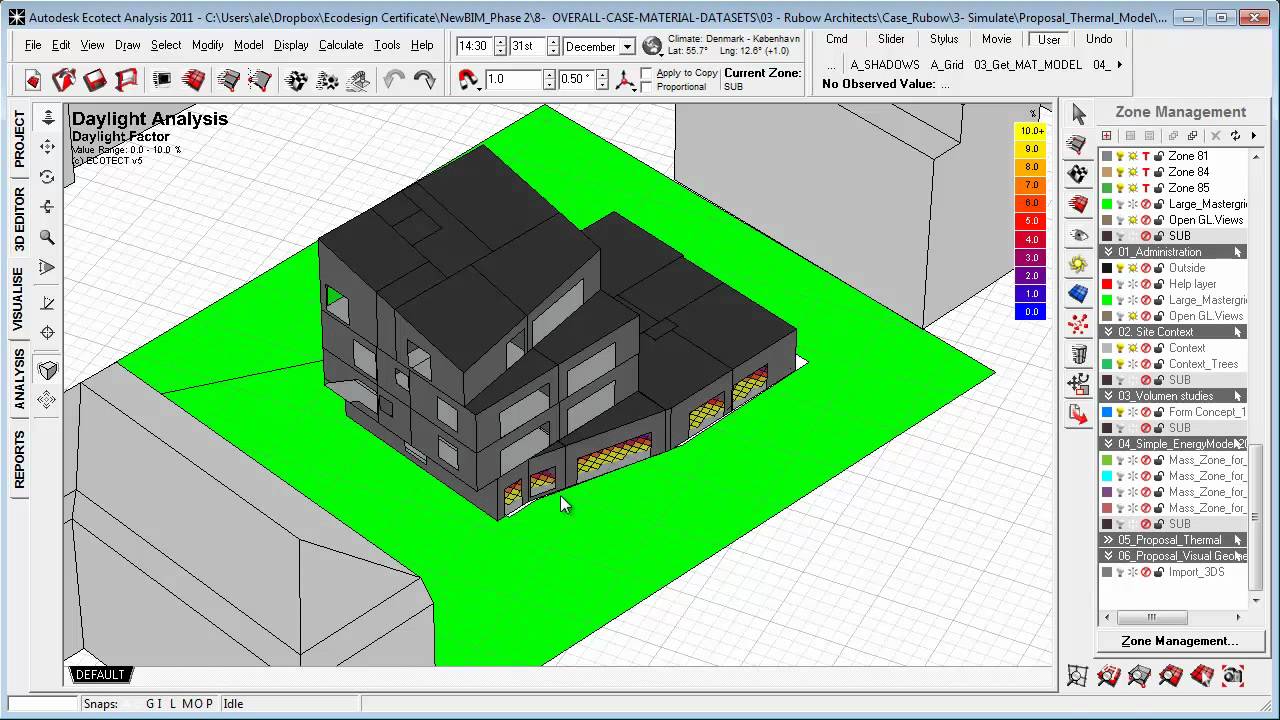This screenshot has height=720, width=1280.
Task: Open the Modify menu
Action: 208,45
